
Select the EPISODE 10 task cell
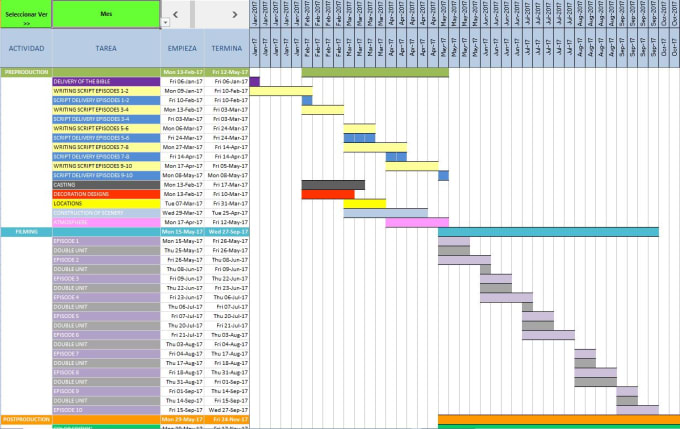click(x=106, y=410)
